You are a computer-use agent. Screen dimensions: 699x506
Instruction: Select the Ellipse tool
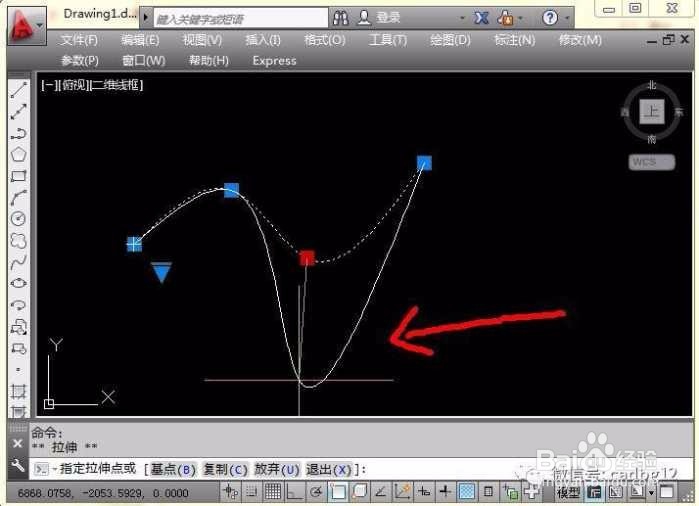tap(18, 283)
